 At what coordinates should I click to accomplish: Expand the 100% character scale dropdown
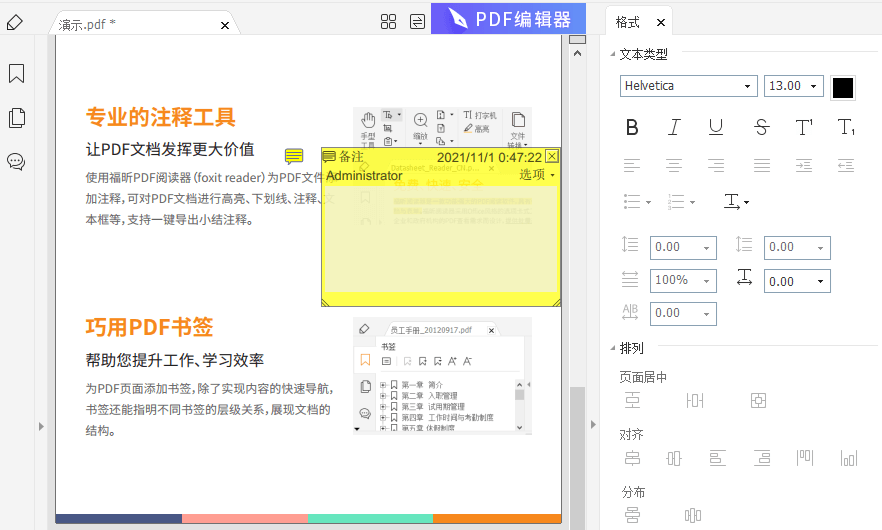pyautogui.click(x=683, y=281)
